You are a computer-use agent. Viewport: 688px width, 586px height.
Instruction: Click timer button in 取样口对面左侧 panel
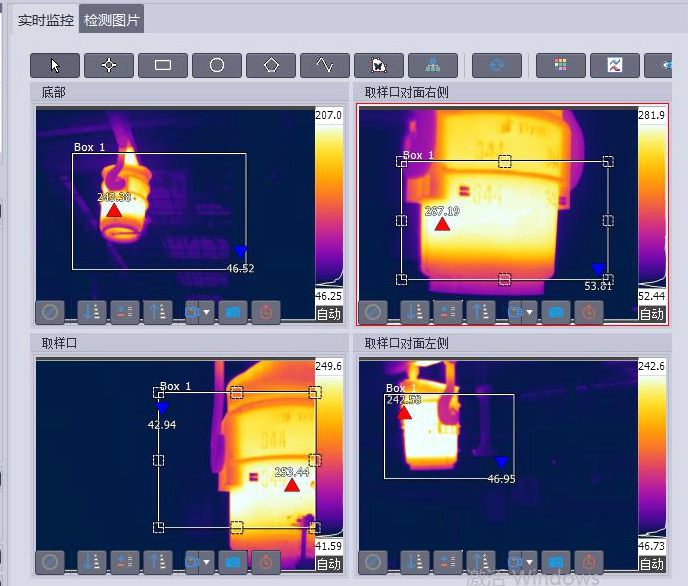click(589, 563)
